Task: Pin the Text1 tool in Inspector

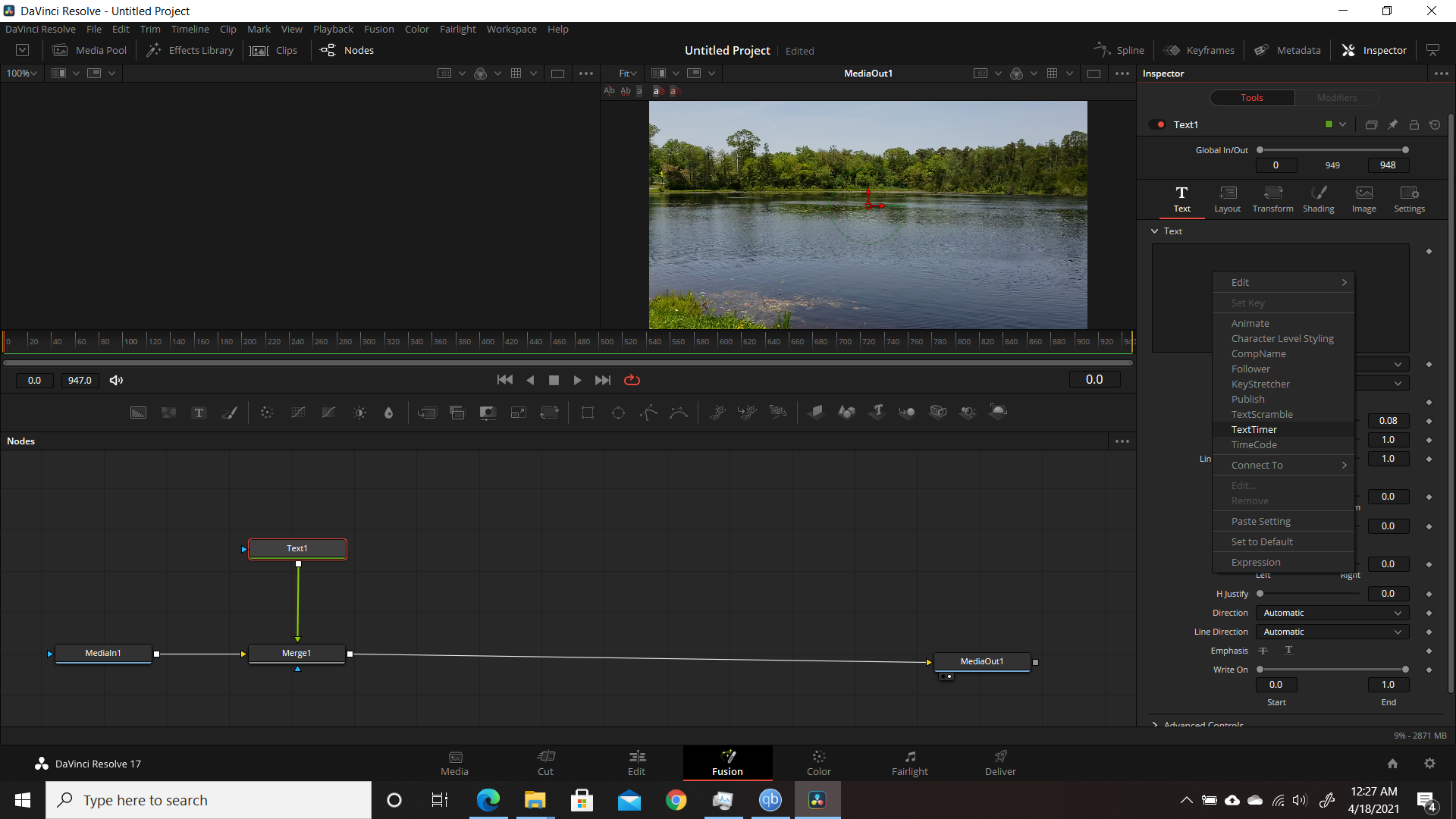Action: (x=1392, y=125)
